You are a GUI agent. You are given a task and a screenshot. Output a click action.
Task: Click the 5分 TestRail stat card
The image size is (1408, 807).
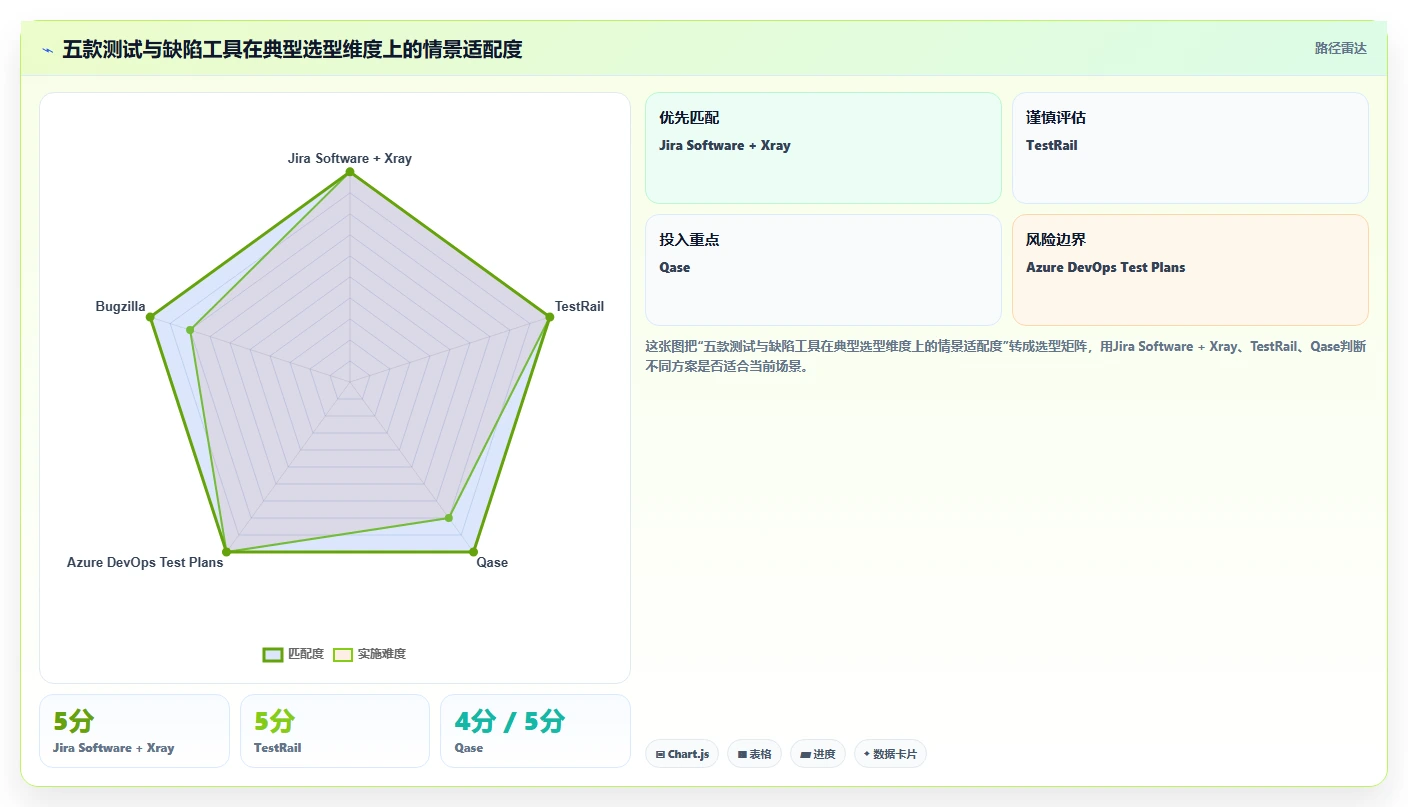pyautogui.click(x=335, y=731)
